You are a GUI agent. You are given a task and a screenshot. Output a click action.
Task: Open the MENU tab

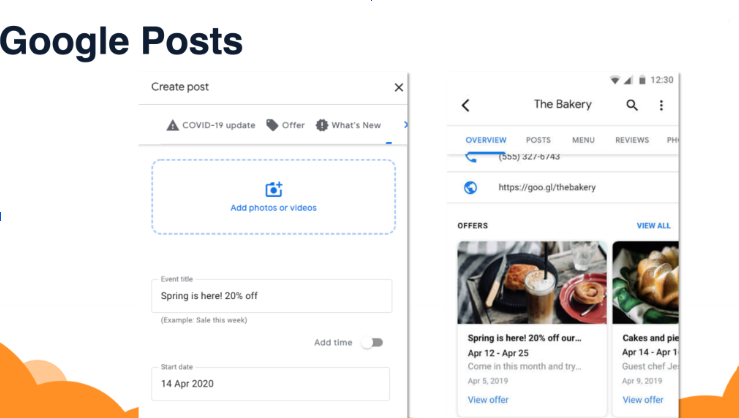click(583, 140)
